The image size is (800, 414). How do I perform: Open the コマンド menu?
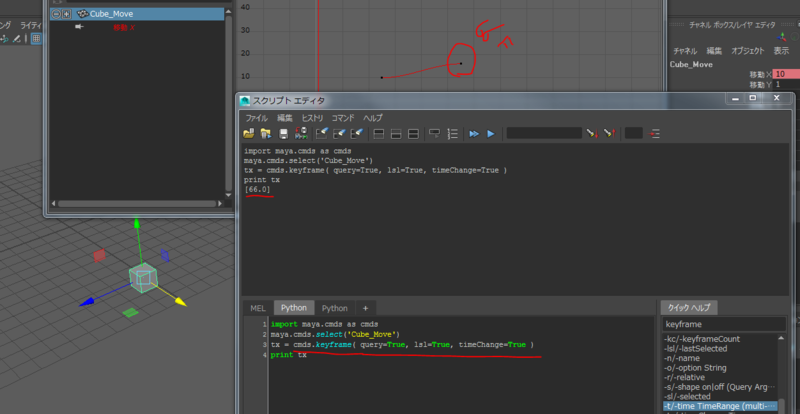[343, 118]
